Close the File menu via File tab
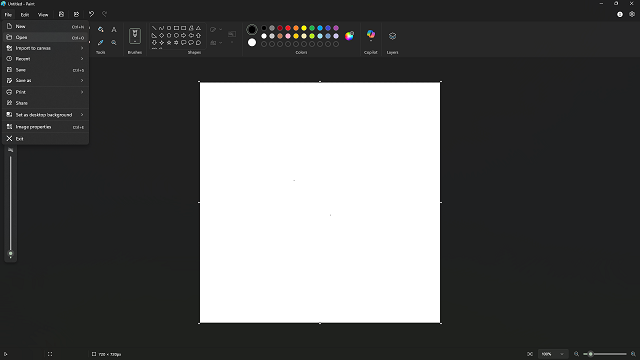Screen dimensions: 640x360 [8, 15]
